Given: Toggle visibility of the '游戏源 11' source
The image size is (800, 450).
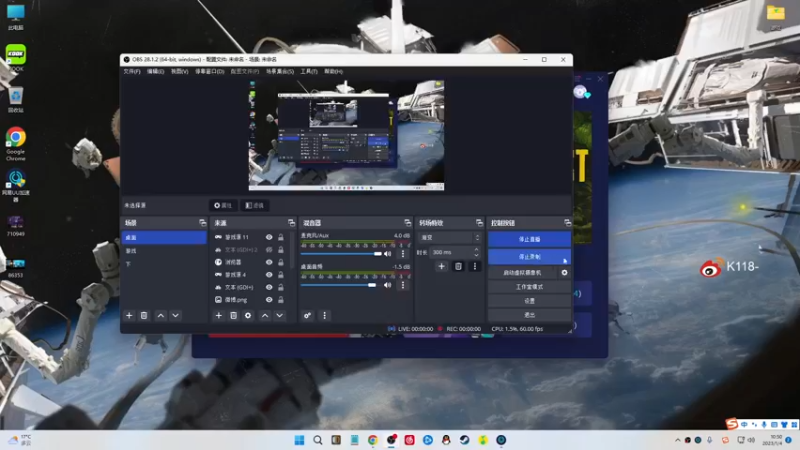Looking at the screenshot, I should click(269, 237).
